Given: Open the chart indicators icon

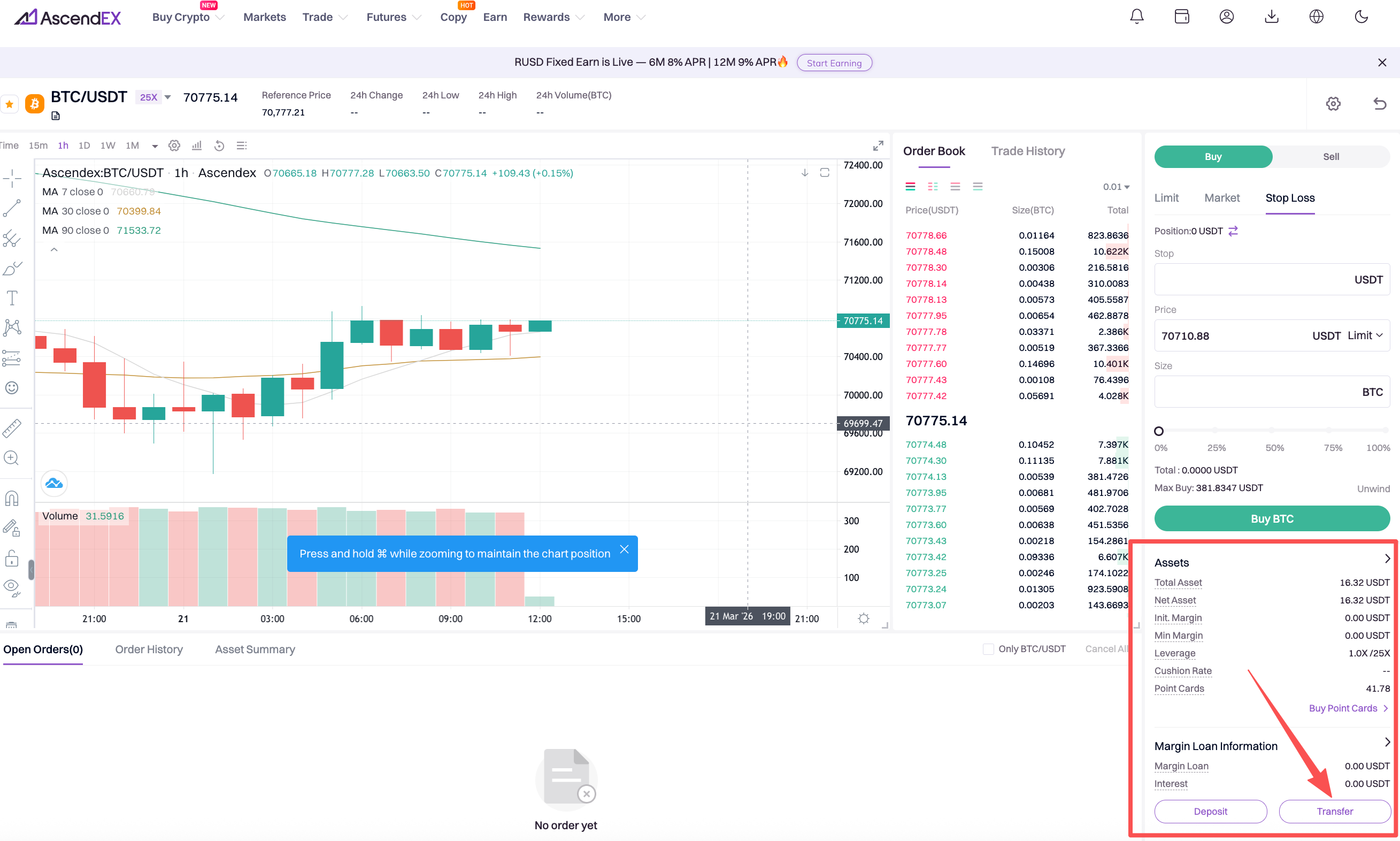Looking at the screenshot, I should point(196,146).
